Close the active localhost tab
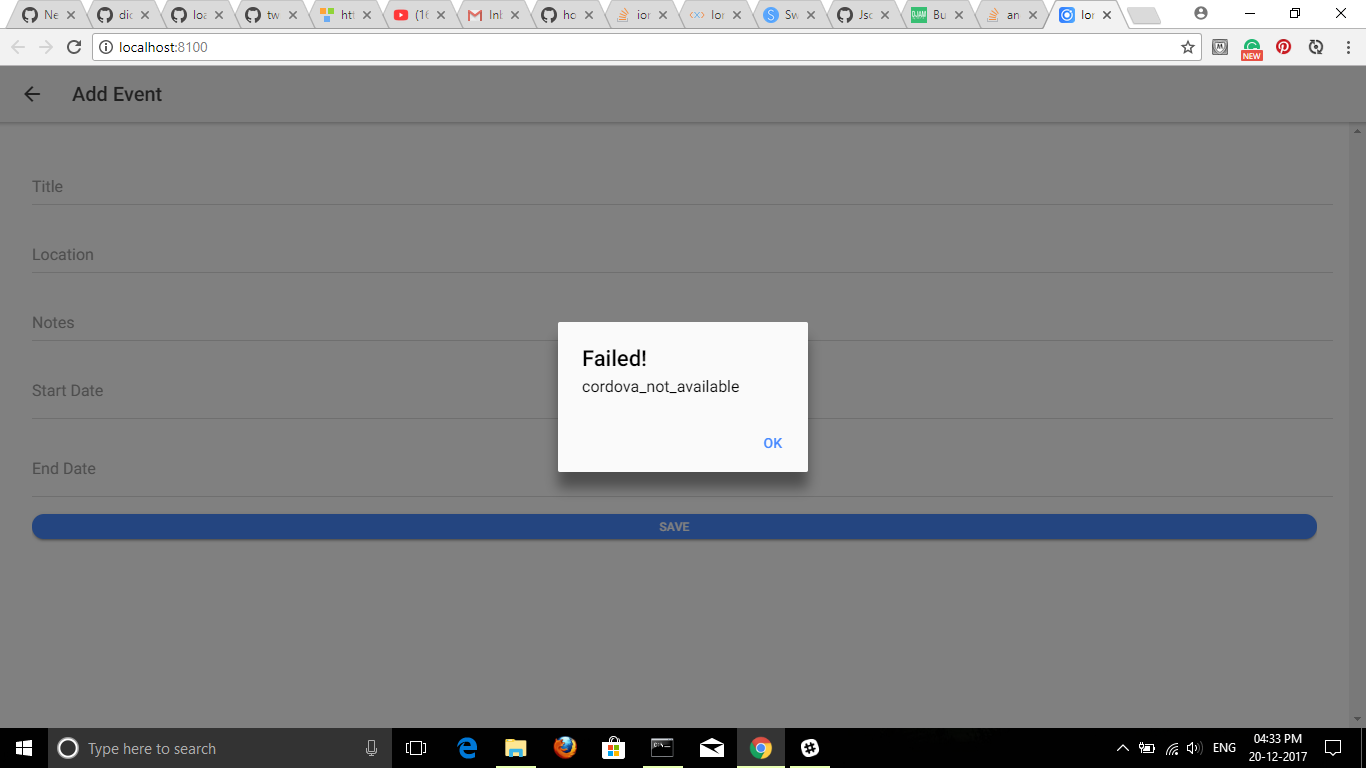 tap(1106, 15)
